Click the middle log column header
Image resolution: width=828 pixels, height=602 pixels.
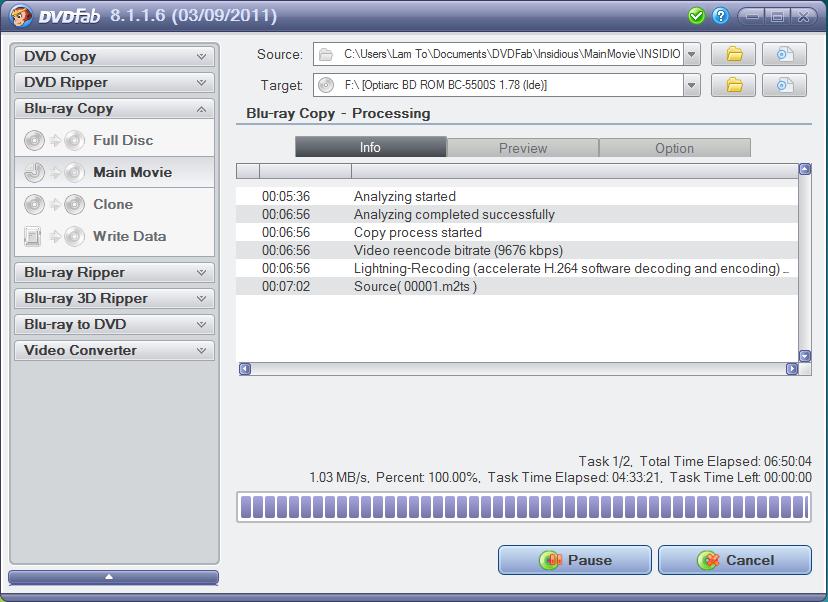pos(305,171)
